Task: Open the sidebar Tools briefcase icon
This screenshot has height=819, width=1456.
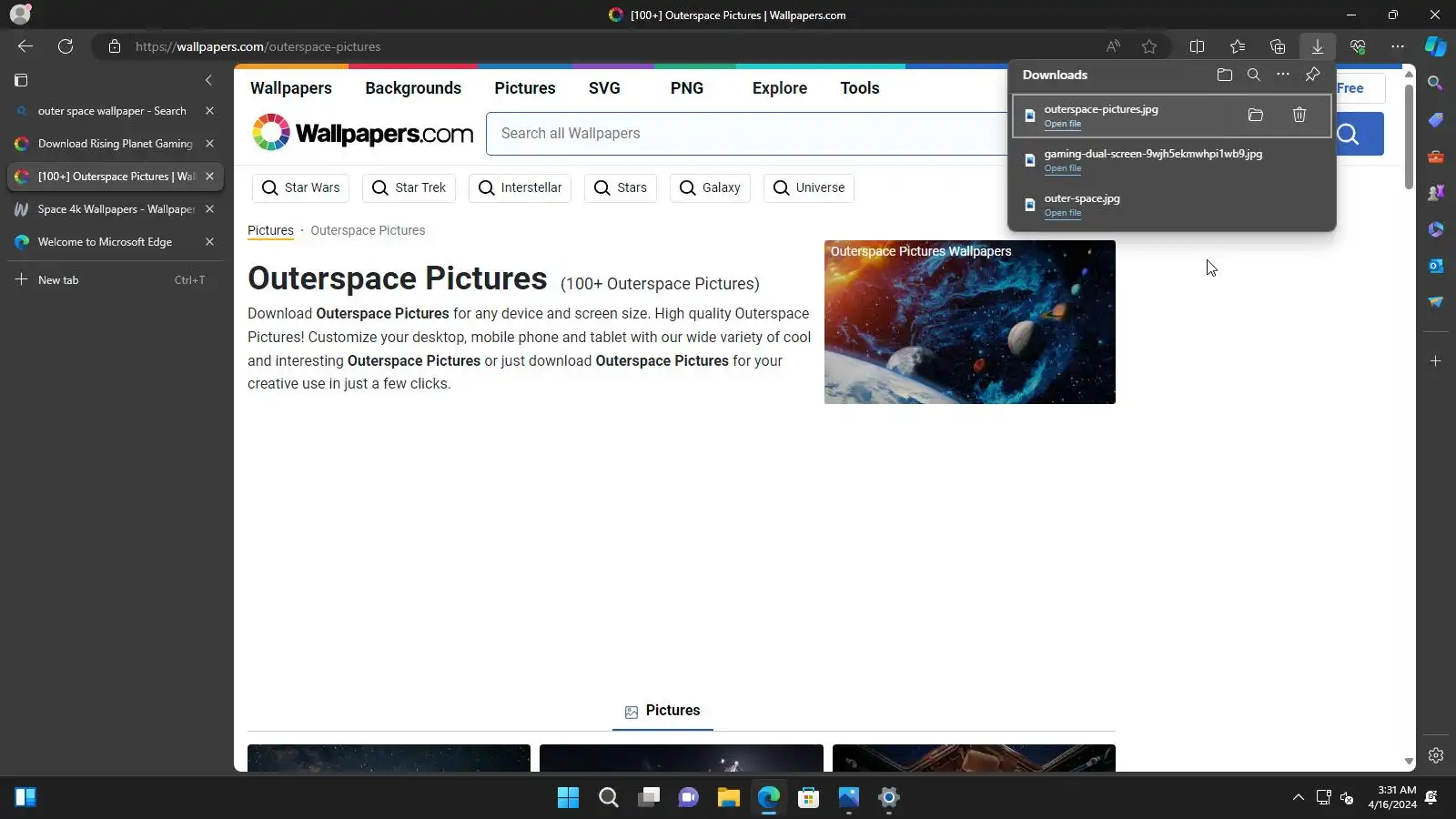Action: (1436, 157)
